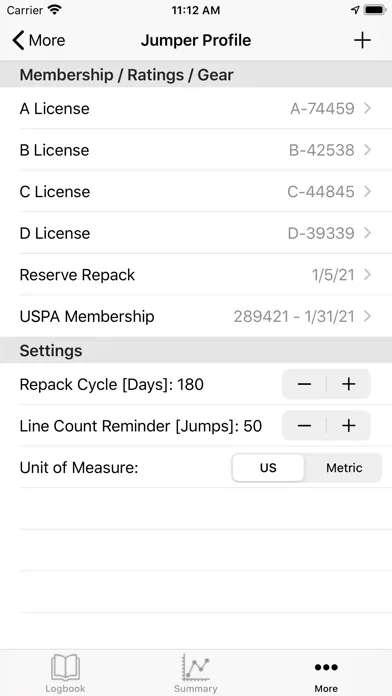Tap the Jumper Profile title
The width and height of the screenshot is (392, 696).
pyautogui.click(x=196, y=40)
